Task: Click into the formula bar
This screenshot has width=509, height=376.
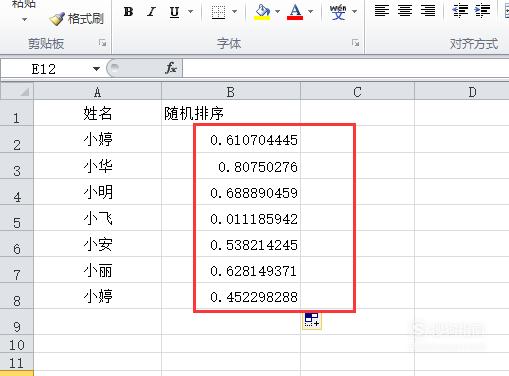Action: pyautogui.click(x=346, y=69)
